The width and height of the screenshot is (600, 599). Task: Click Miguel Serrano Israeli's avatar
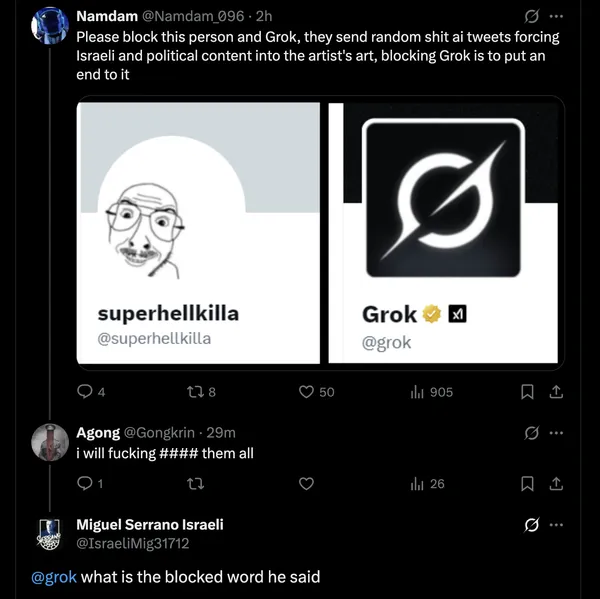pyautogui.click(x=50, y=534)
